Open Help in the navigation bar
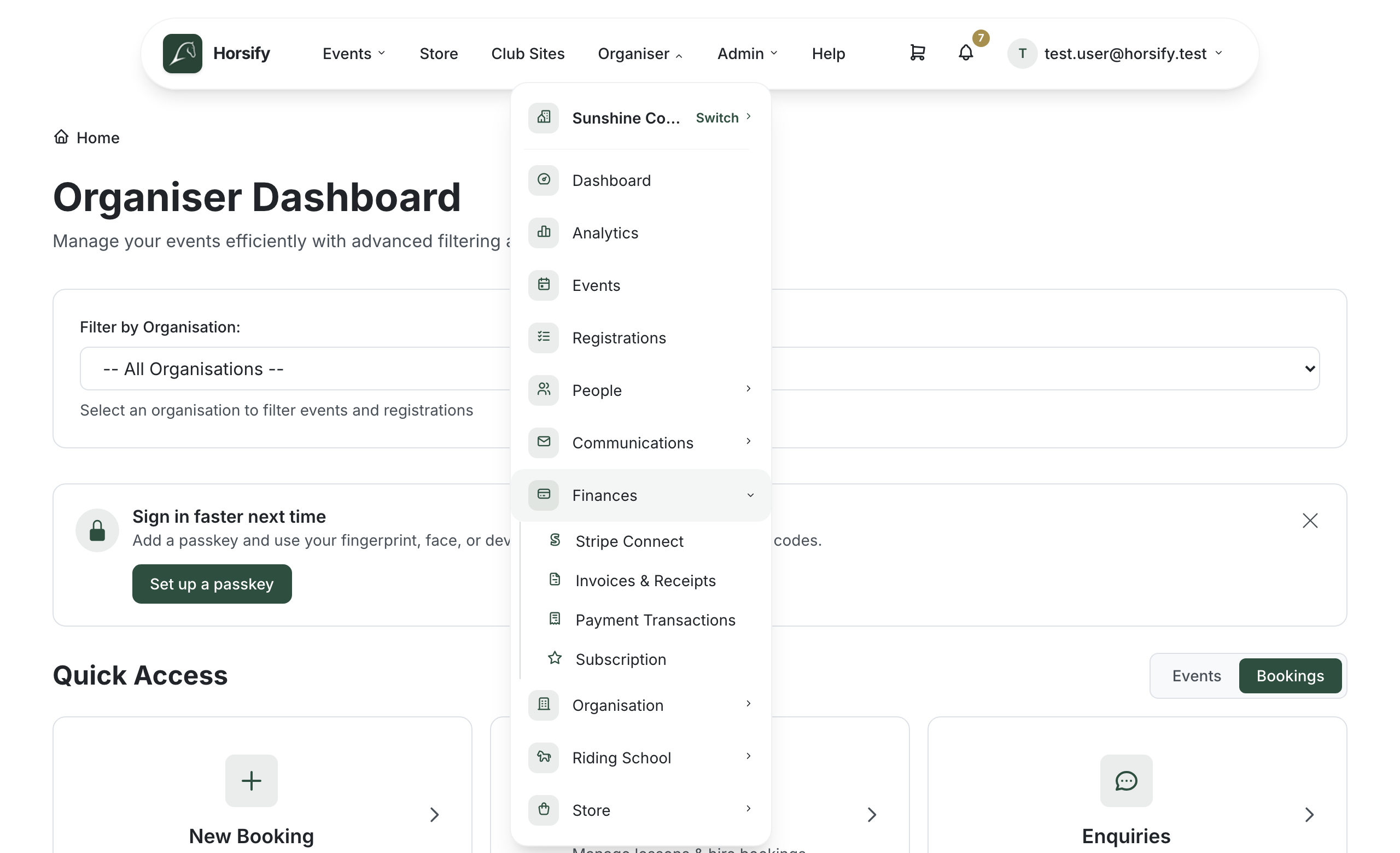 tap(829, 54)
